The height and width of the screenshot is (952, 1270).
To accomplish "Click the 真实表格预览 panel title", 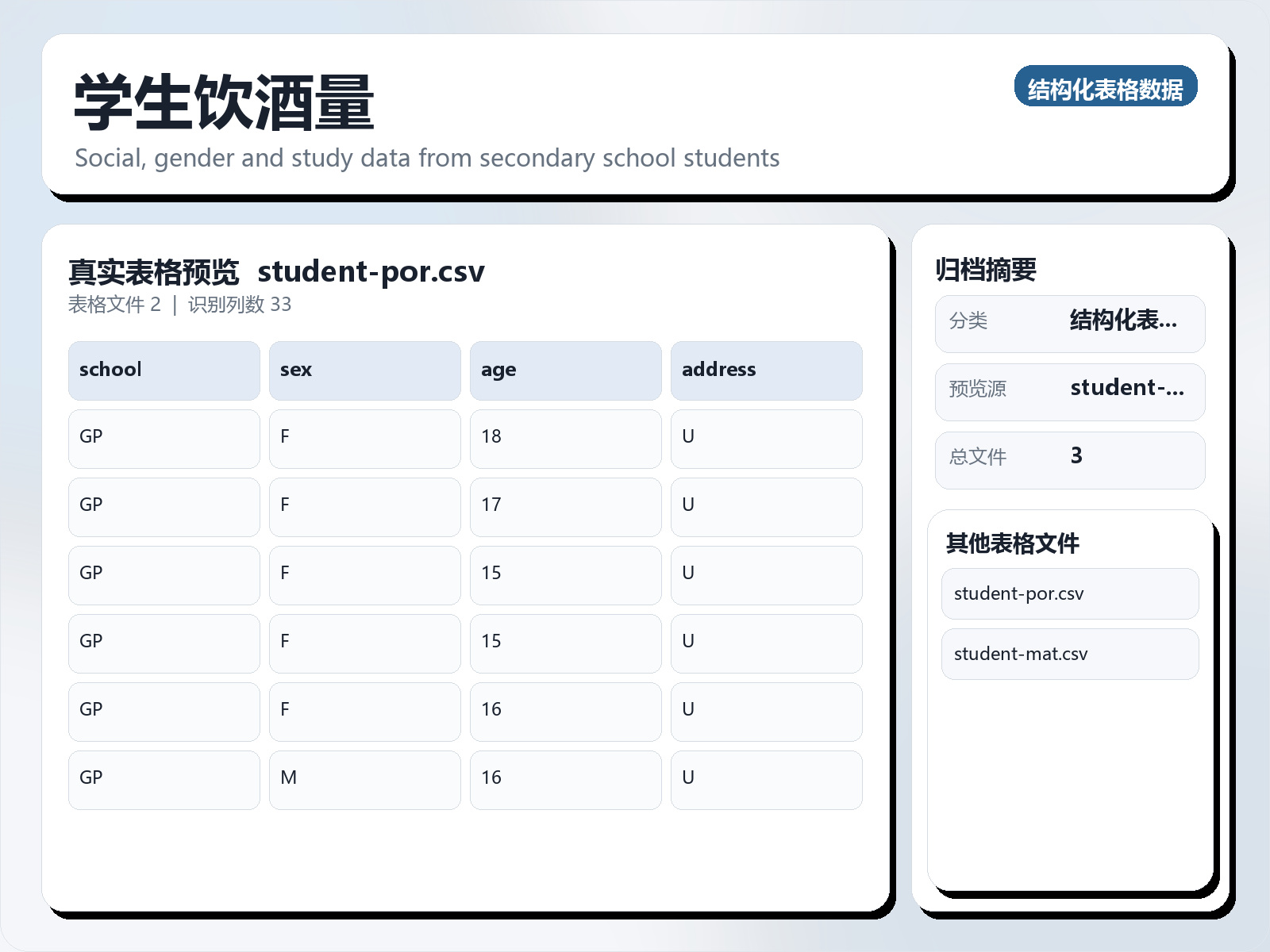I will tap(153, 271).
